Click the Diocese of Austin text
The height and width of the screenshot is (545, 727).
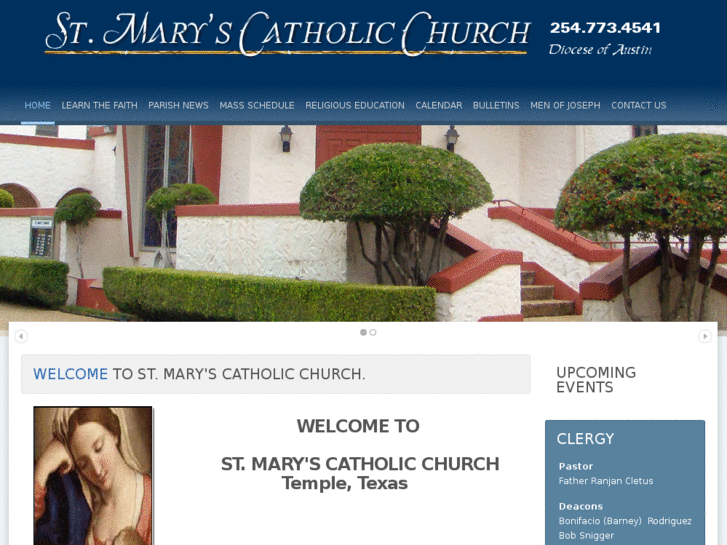pyautogui.click(x=600, y=49)
